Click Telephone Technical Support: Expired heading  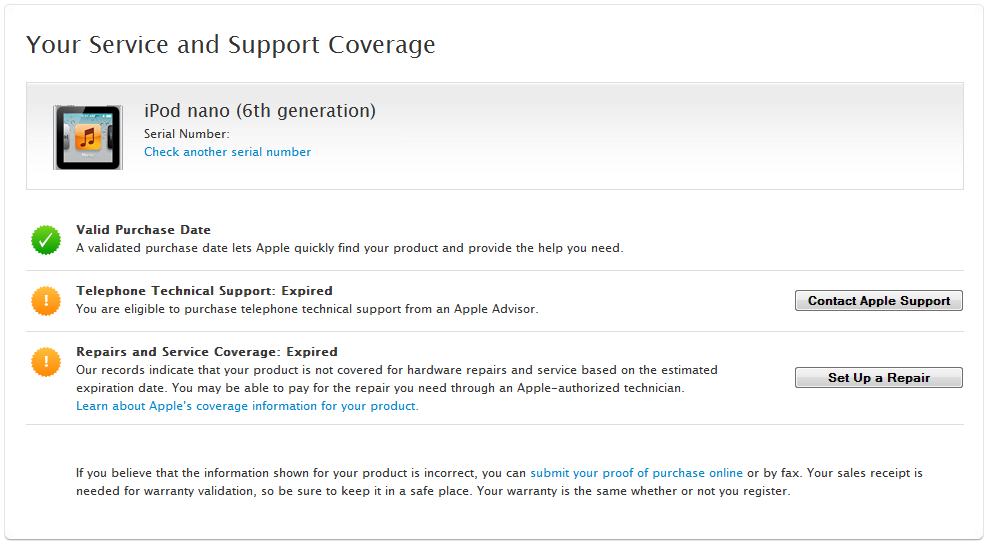point(204,291)
